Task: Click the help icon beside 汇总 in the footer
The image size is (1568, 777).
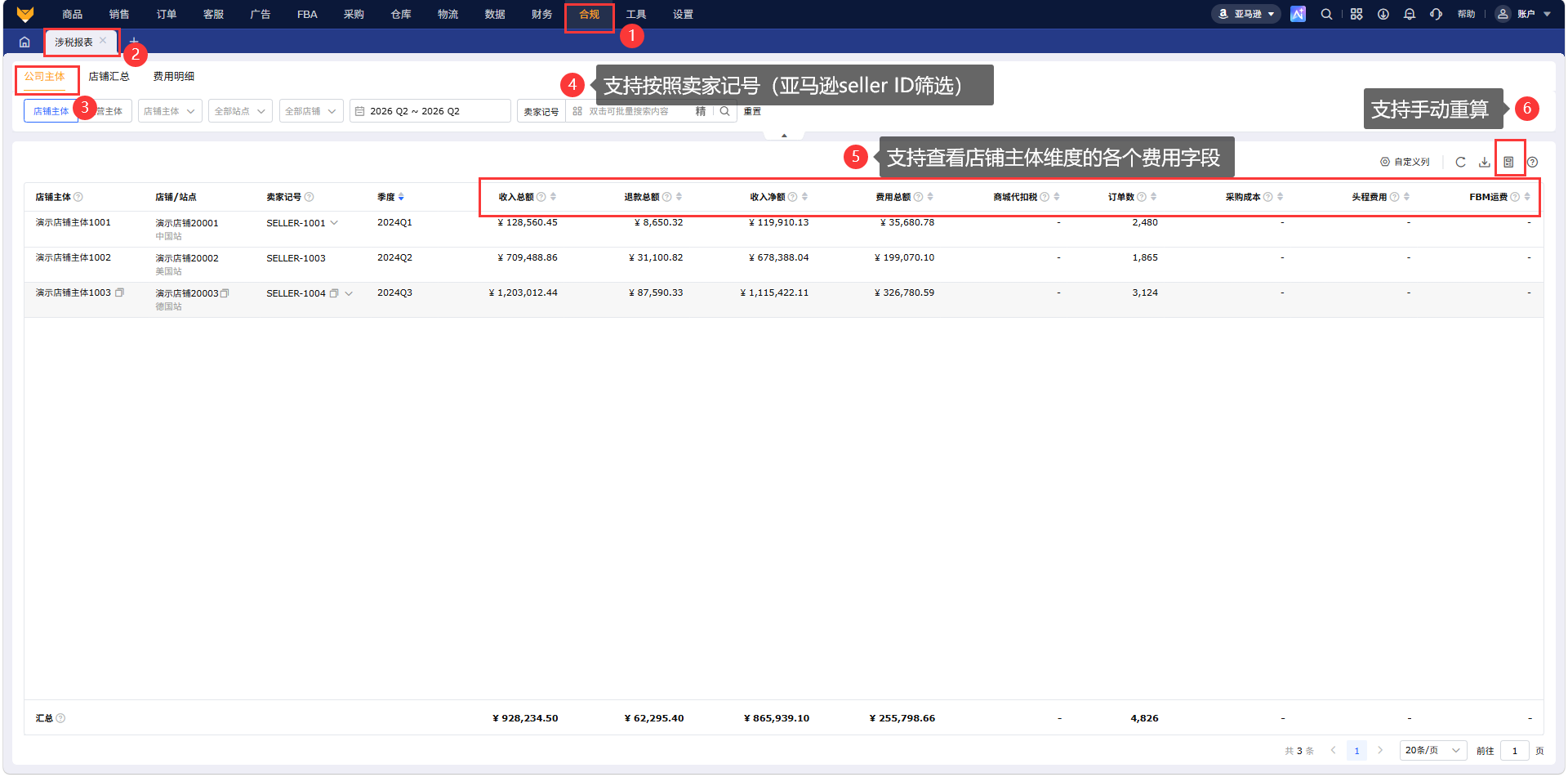Action: pos(60,718)
